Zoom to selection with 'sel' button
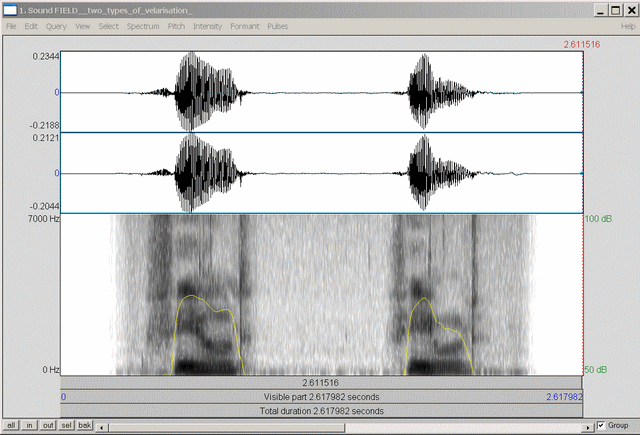 point(66,426)
